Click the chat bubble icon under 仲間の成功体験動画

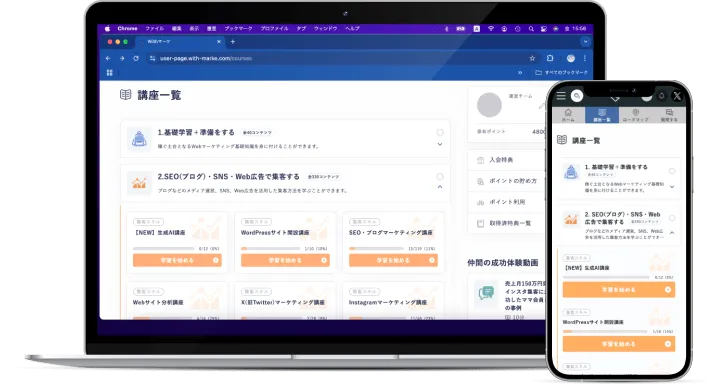pos(486,293)
